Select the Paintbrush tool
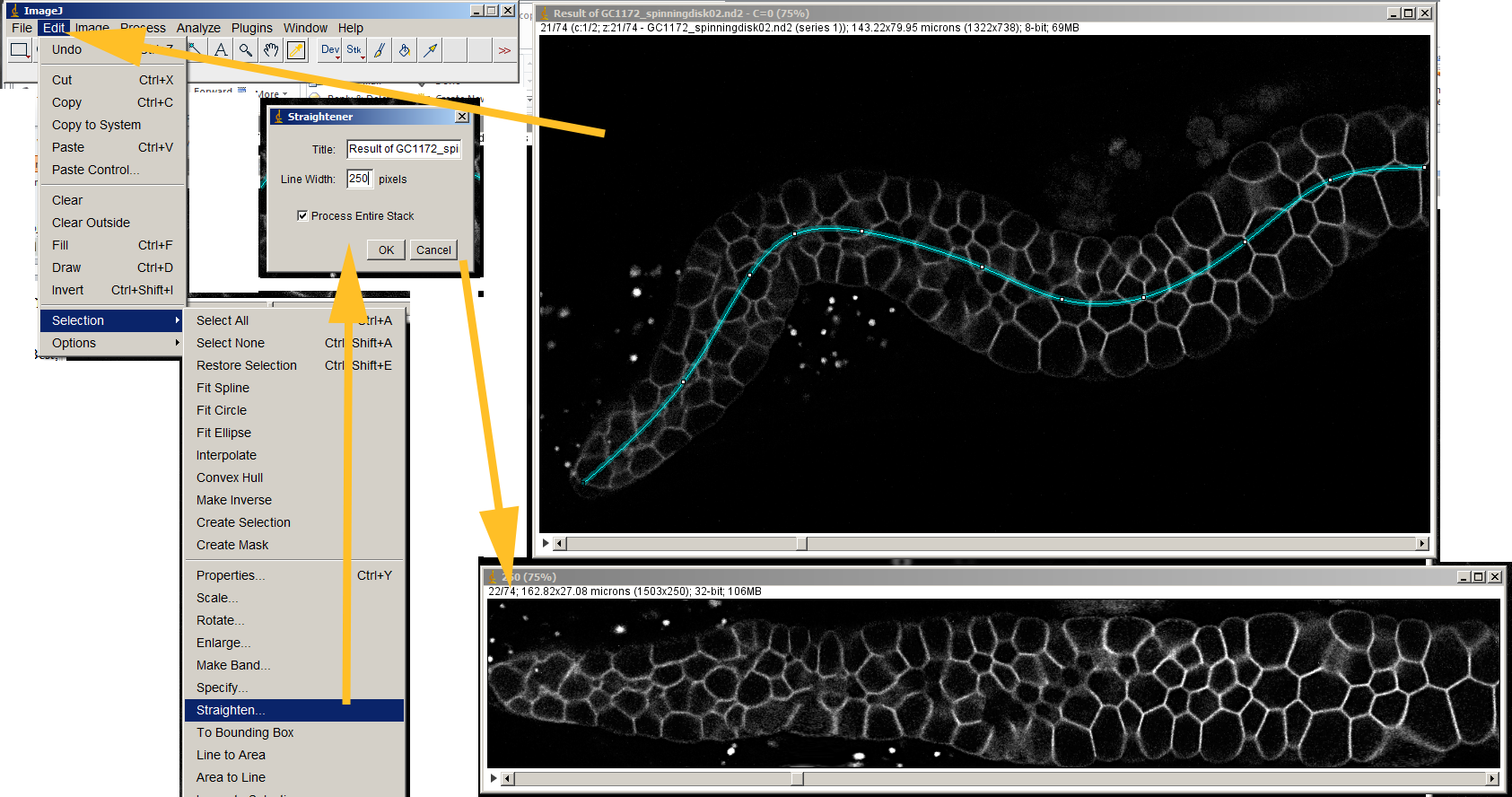Image resolution: width=1512 pixels, height=797 pixels. coord(380,50)
